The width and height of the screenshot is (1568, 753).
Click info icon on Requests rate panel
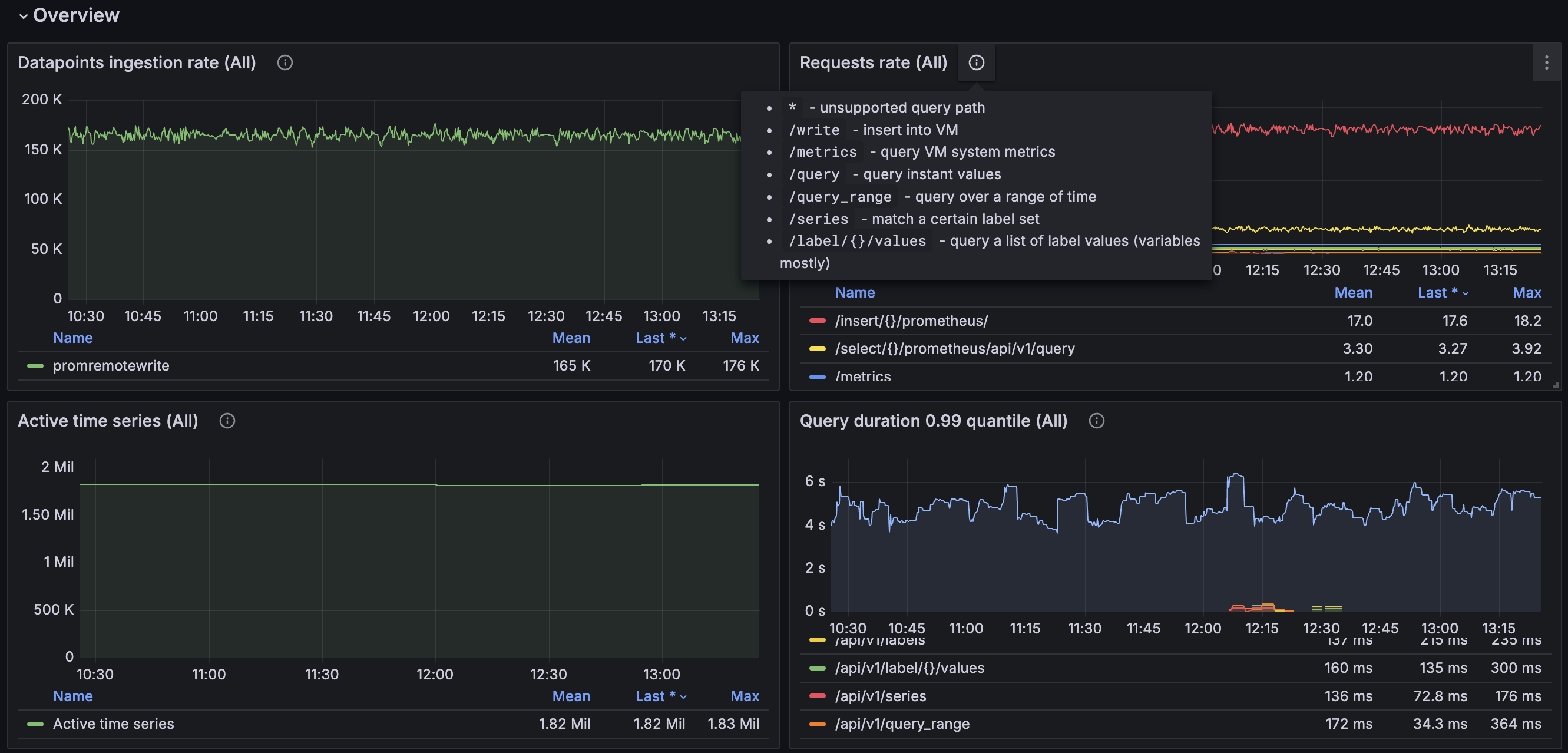coord(976,62)
